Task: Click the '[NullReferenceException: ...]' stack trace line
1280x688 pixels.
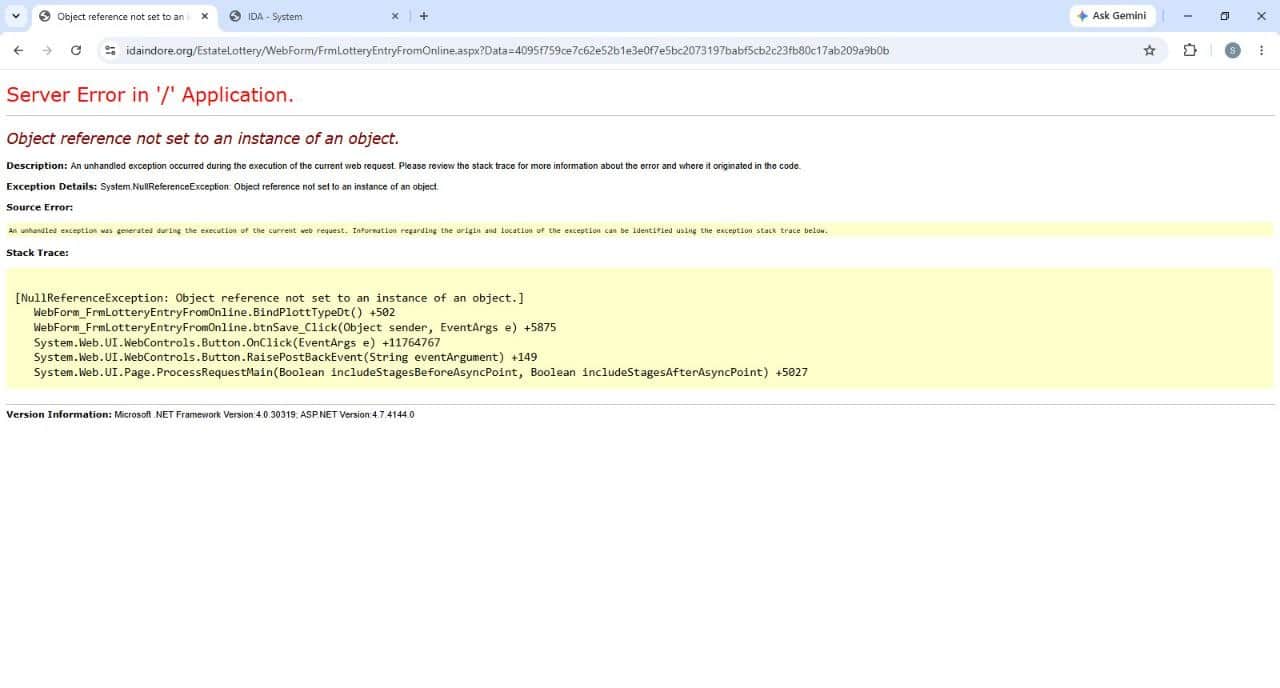Action: [x=270, y=298]
